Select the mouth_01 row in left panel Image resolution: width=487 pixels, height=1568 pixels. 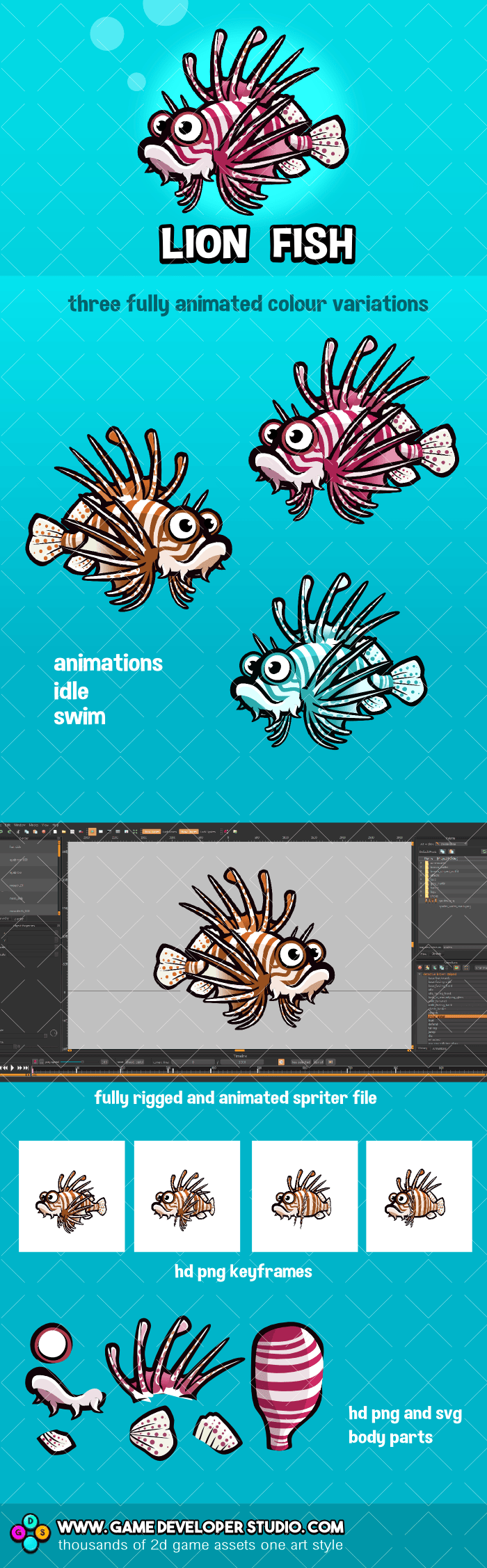tap(29, 886)
